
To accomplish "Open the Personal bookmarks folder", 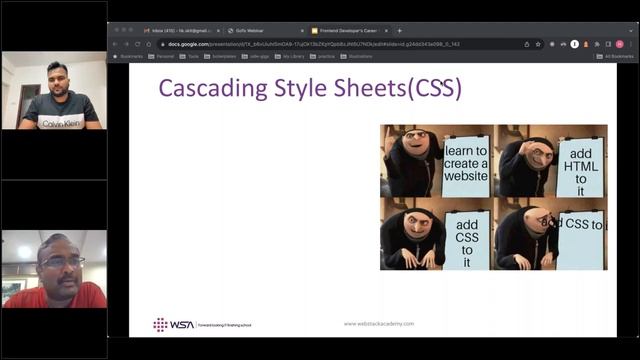I will pyautogui.click(x=161, y=56).
